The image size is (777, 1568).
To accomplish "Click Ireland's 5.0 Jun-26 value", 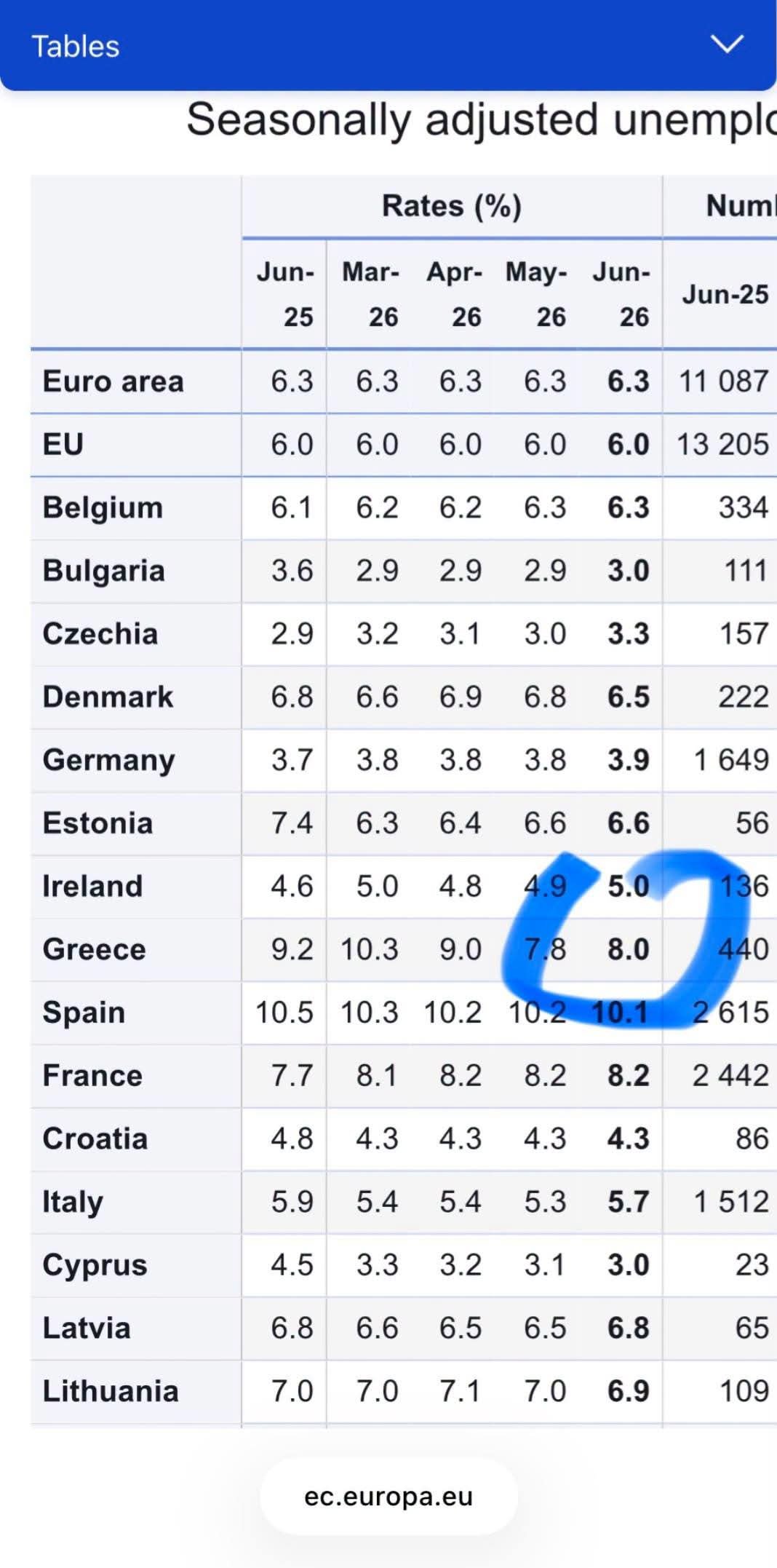I will [629, 886].
